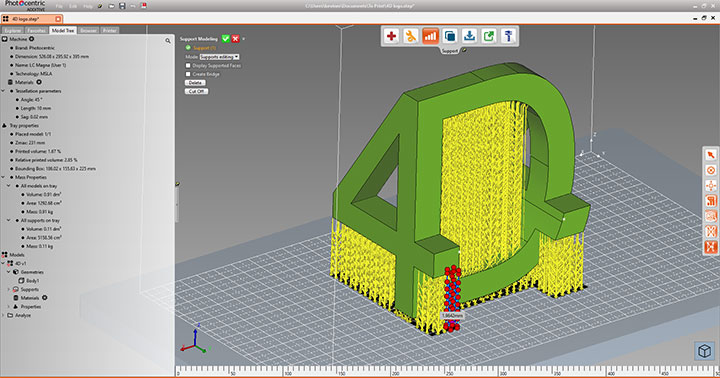
Task: Open the Mode dropdown Supports editing
Action: coord(219,57)
